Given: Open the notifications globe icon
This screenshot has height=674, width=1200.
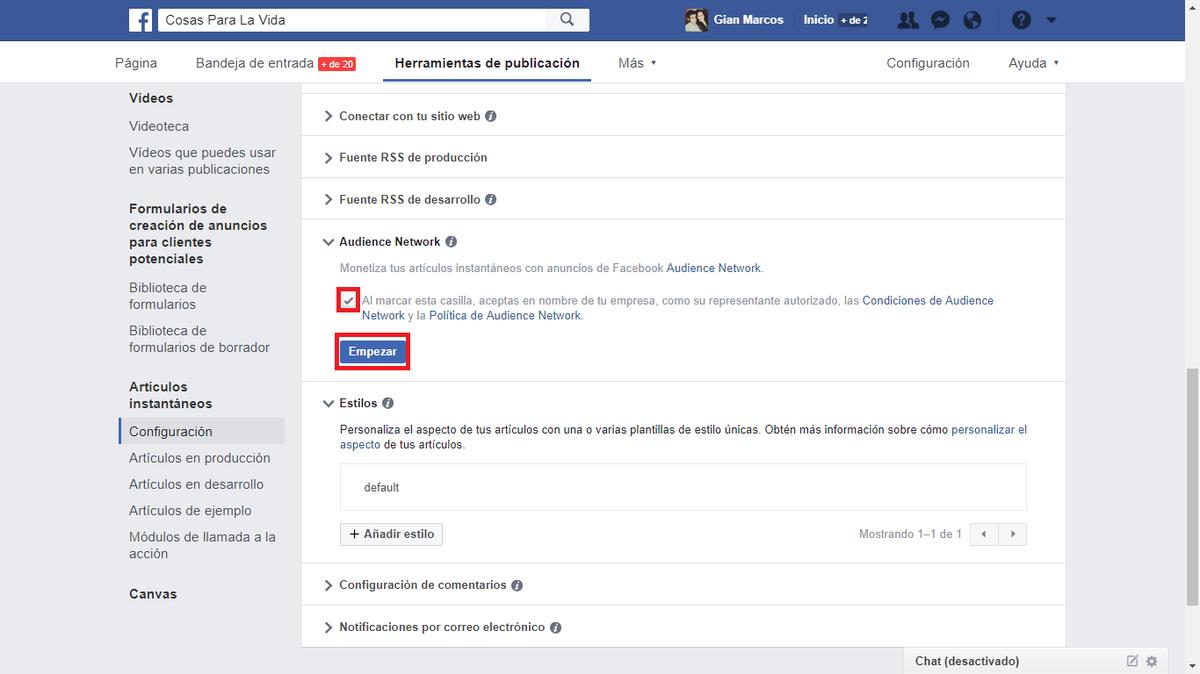Looking at the screenshot, I should click(x=971, y=19).
